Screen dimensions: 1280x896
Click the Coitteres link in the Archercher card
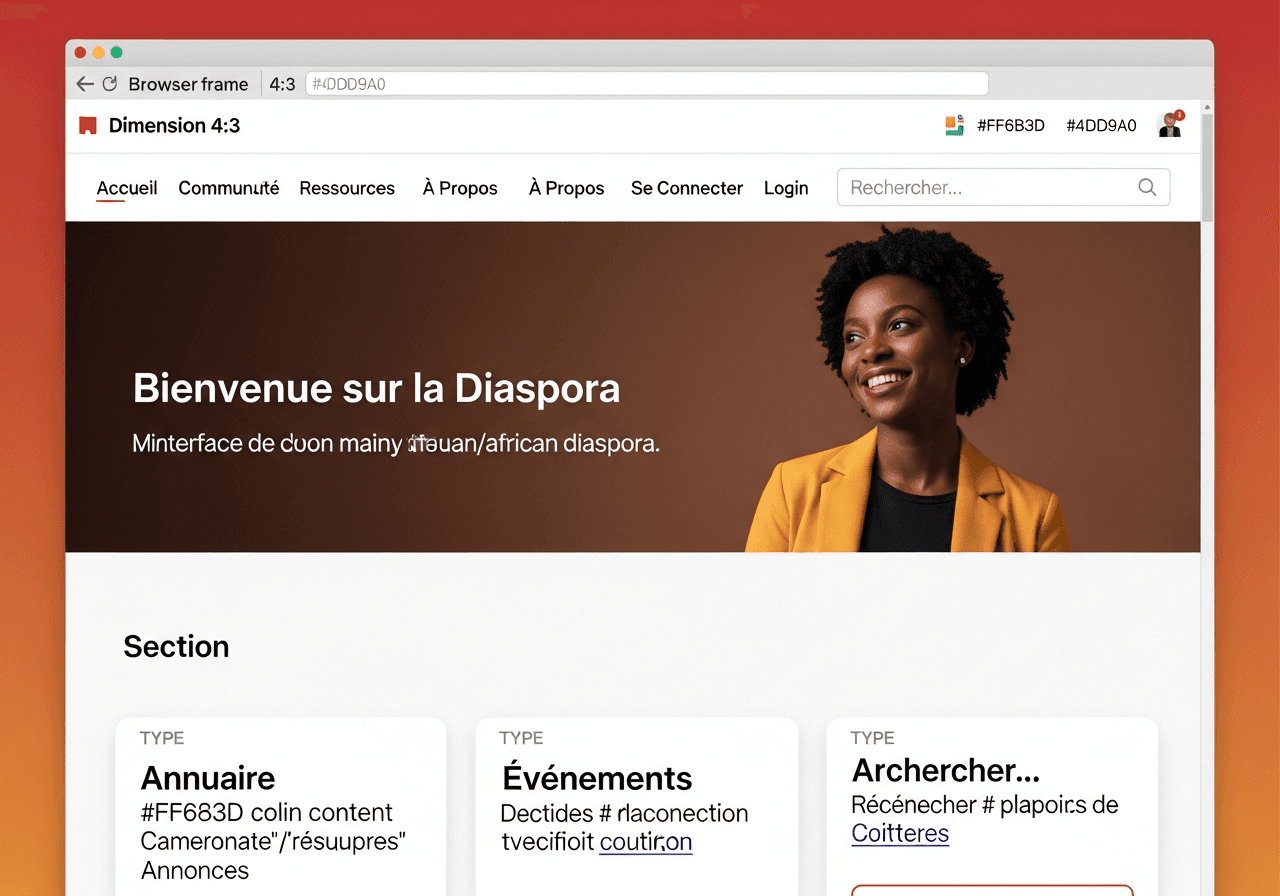[899, 833]
